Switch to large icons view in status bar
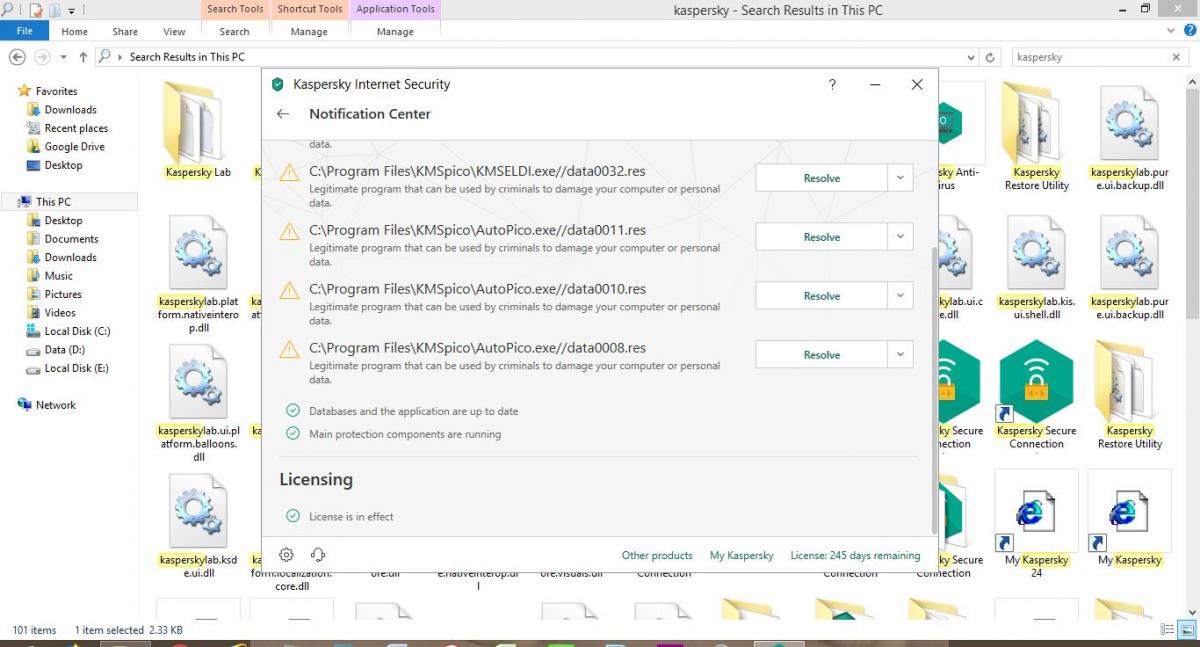Screen dimensions: 1200x647 (1186, 630)
